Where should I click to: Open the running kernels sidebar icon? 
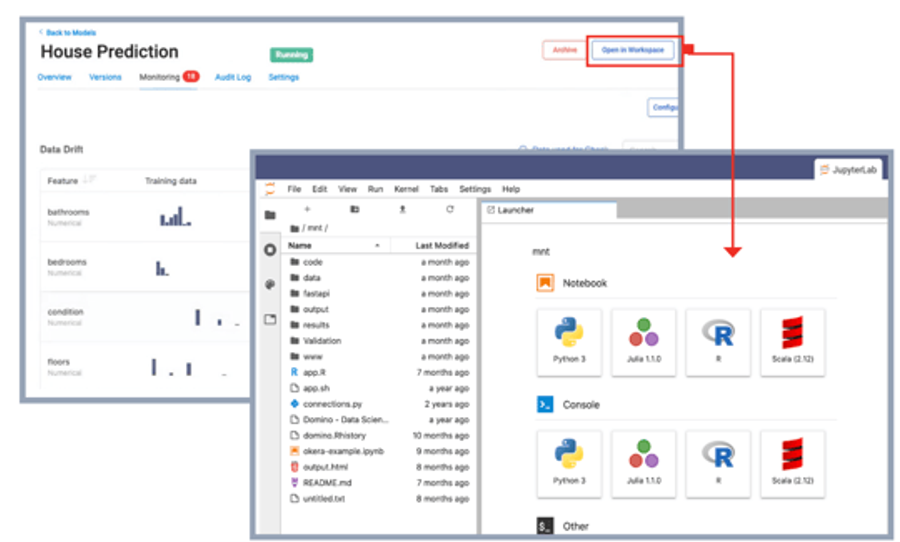coord(270,250)
